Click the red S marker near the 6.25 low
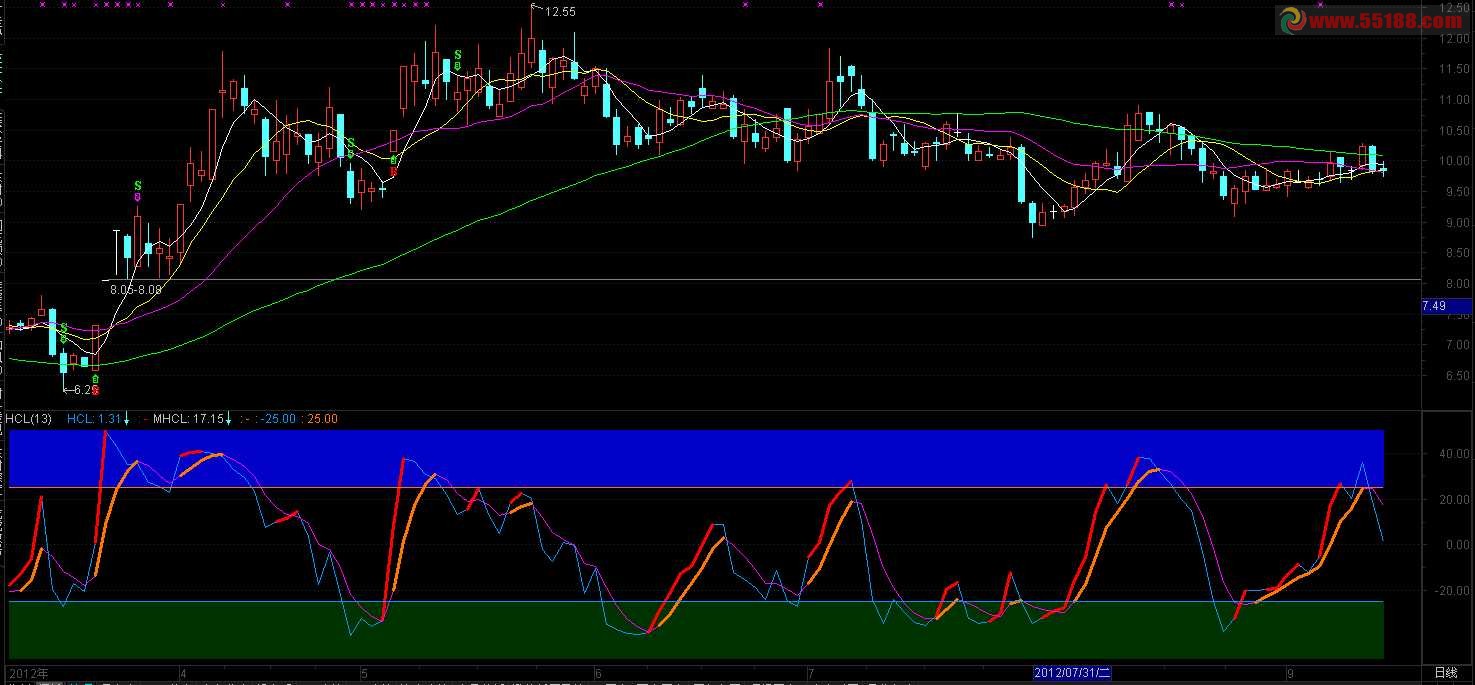 click(x=96, y=390)
